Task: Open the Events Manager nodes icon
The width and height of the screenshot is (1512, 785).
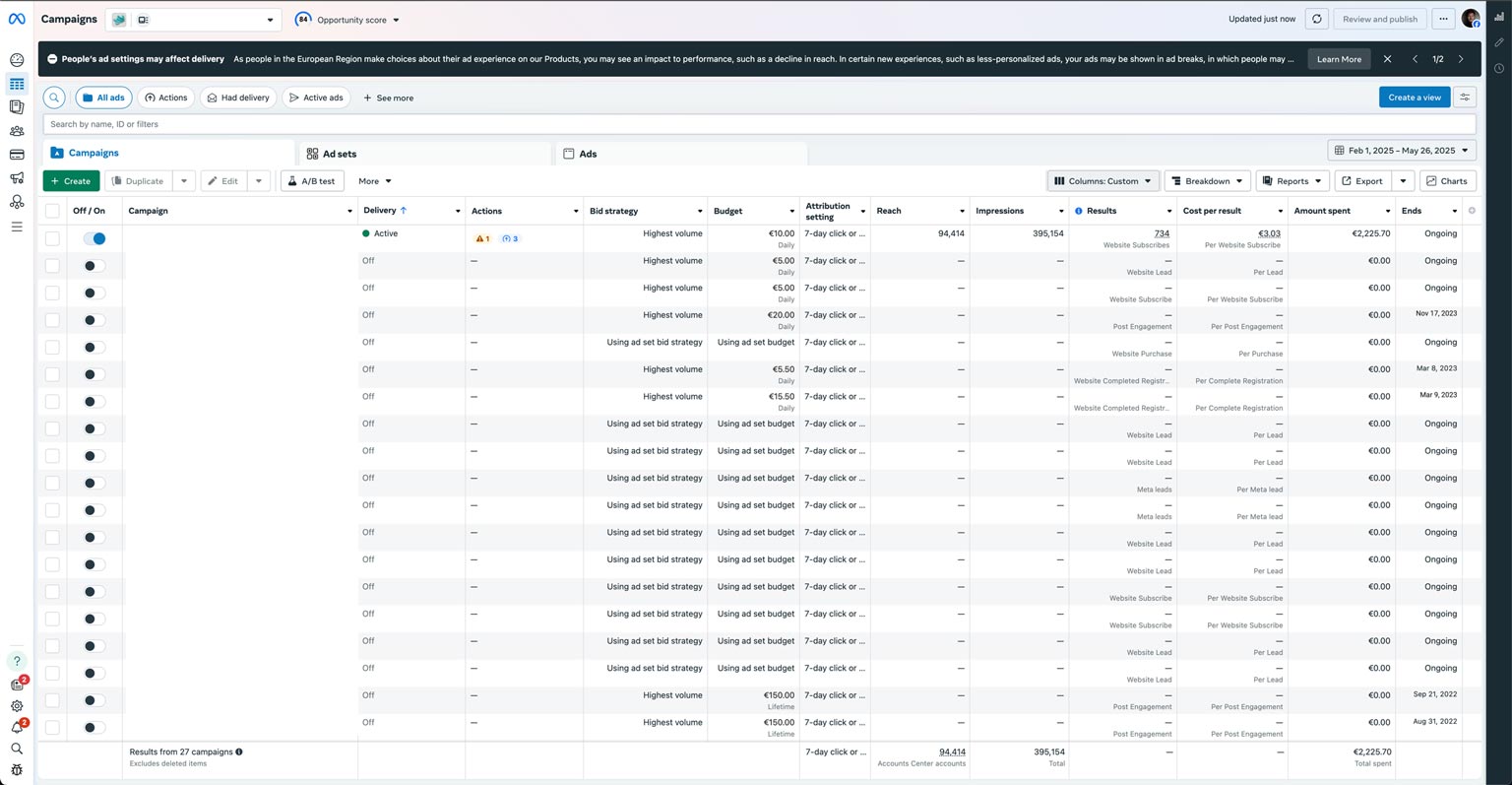Action: point(17,202)
